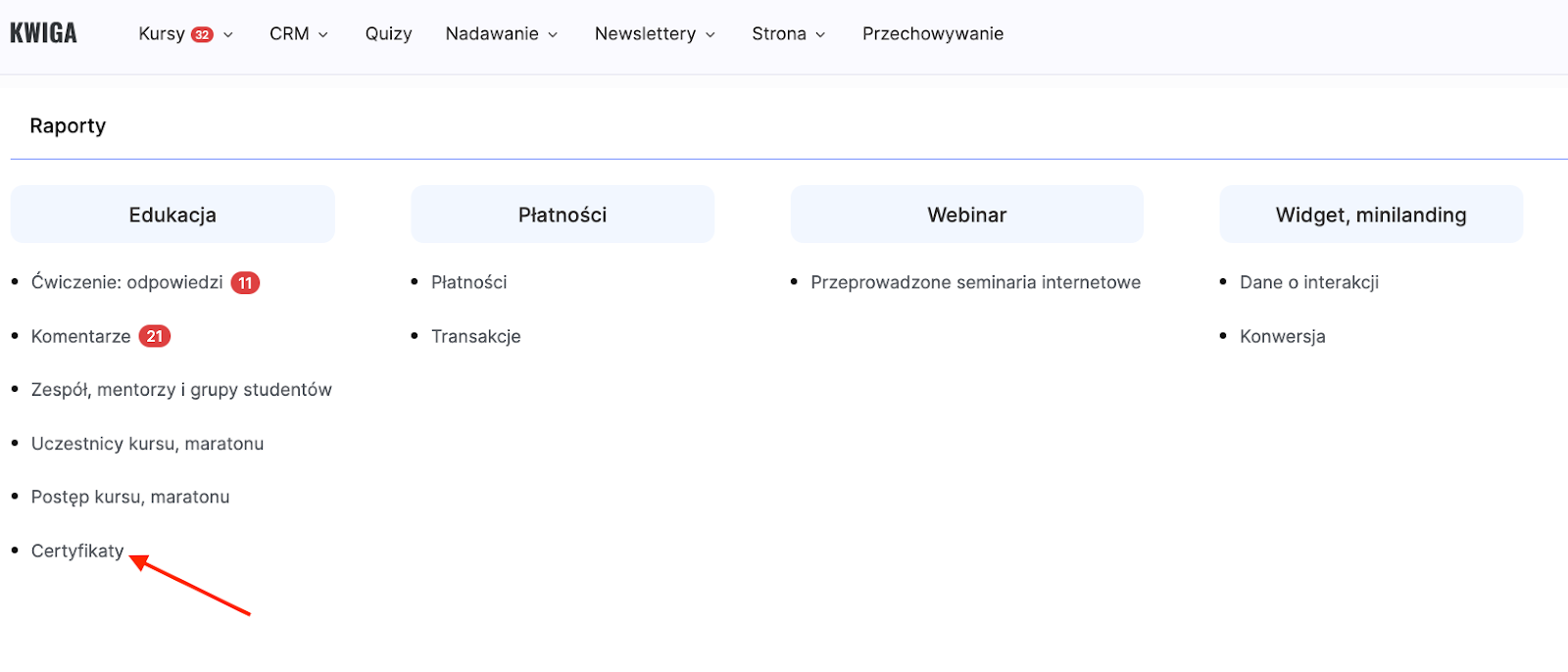The height and width of the screenshot is (672, 1568).
Task: Go to the Quizy menu item
Action: click(x=388, y=34)
